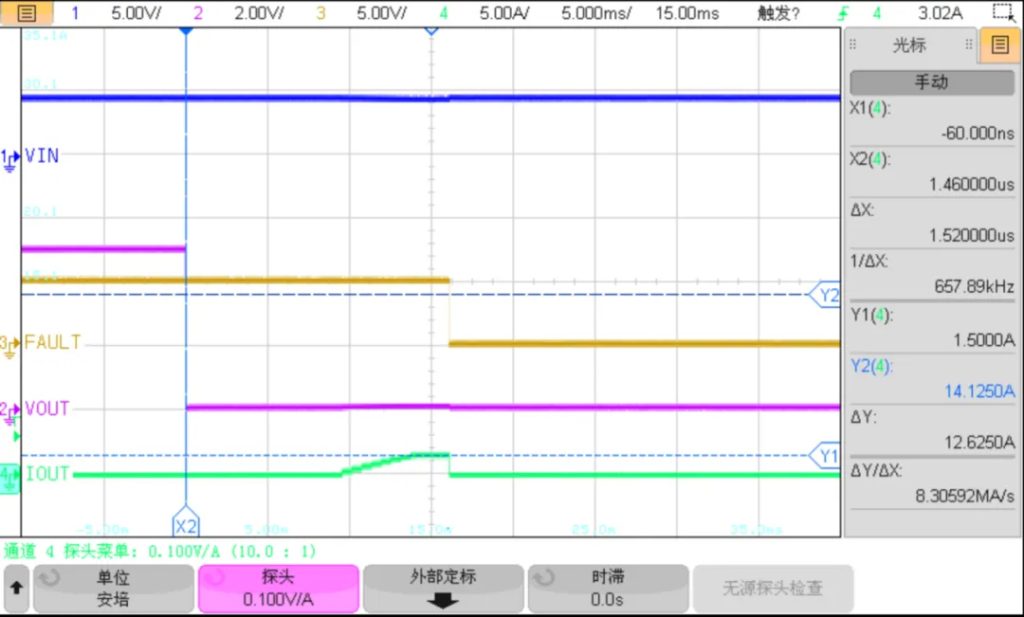Click the Y2 cursor handle
The height and width of the screenshot is (617, 1024).
pos(827,296)
